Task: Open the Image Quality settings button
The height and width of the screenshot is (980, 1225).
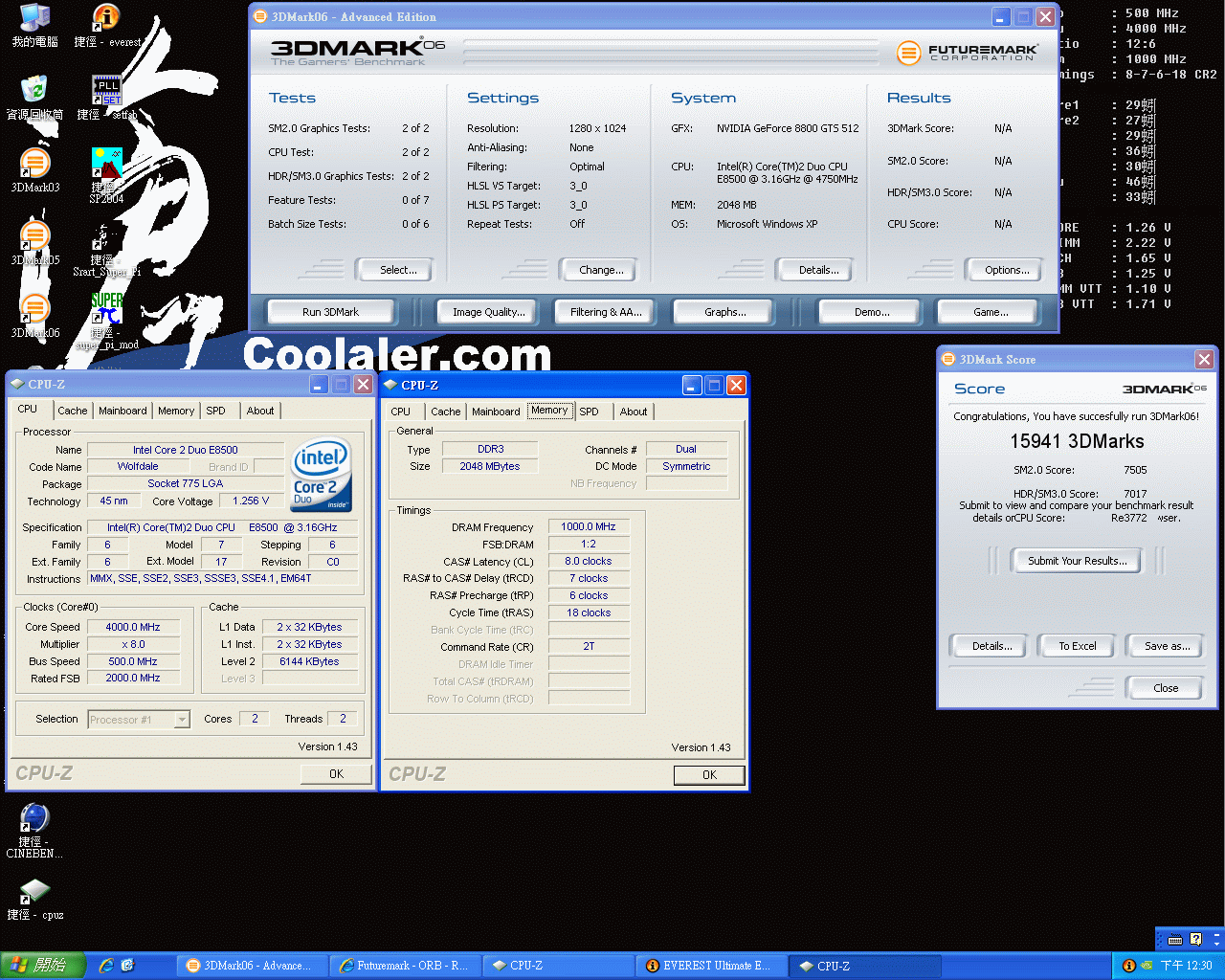Action: 488,312
